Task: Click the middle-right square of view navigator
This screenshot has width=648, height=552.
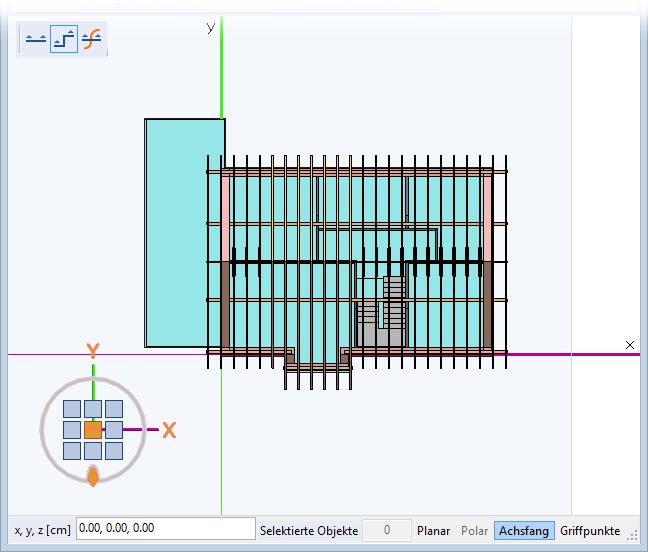Action: click(x=114, y=430)
